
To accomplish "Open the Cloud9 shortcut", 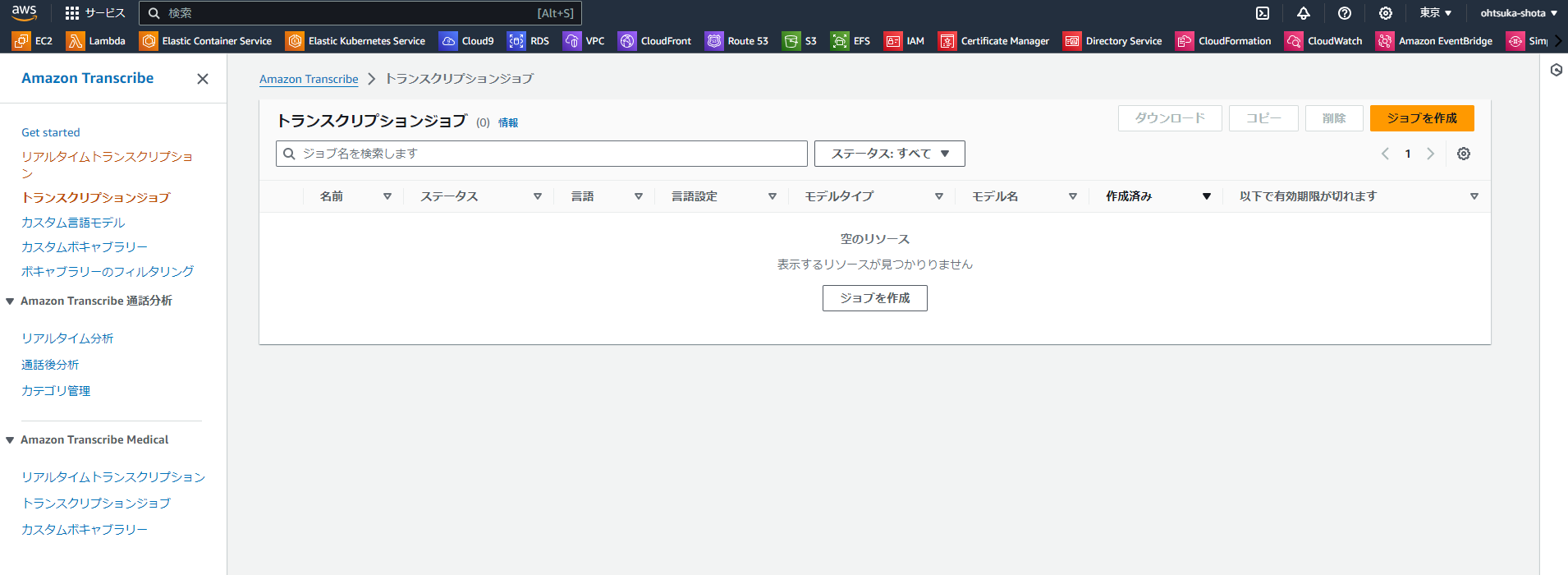I will pos(466,40).
